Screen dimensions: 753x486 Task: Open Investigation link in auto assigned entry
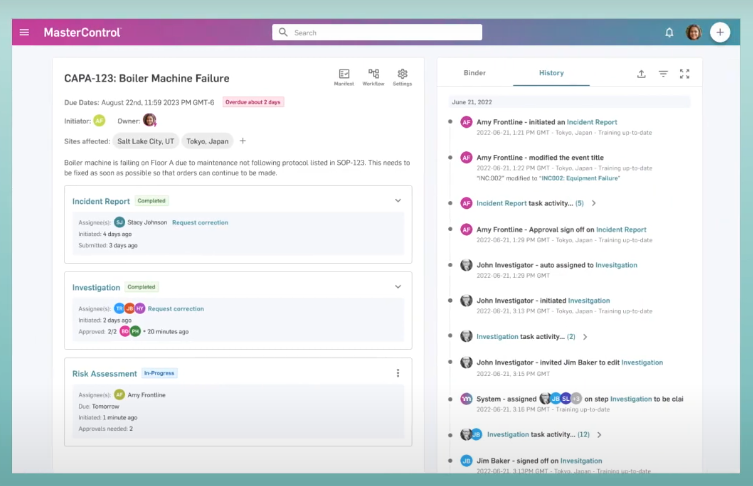click(x=616, y=265)
